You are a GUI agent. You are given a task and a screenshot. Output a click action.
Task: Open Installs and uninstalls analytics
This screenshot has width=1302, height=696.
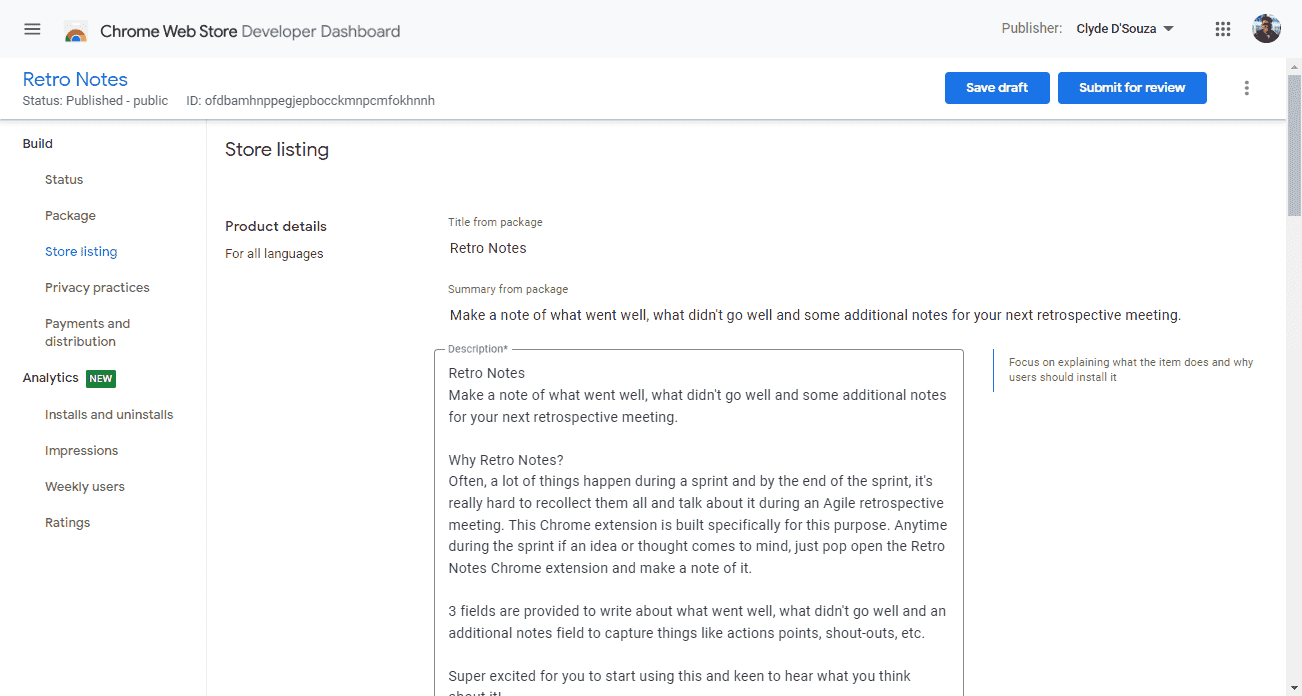[x=109, y=415]
